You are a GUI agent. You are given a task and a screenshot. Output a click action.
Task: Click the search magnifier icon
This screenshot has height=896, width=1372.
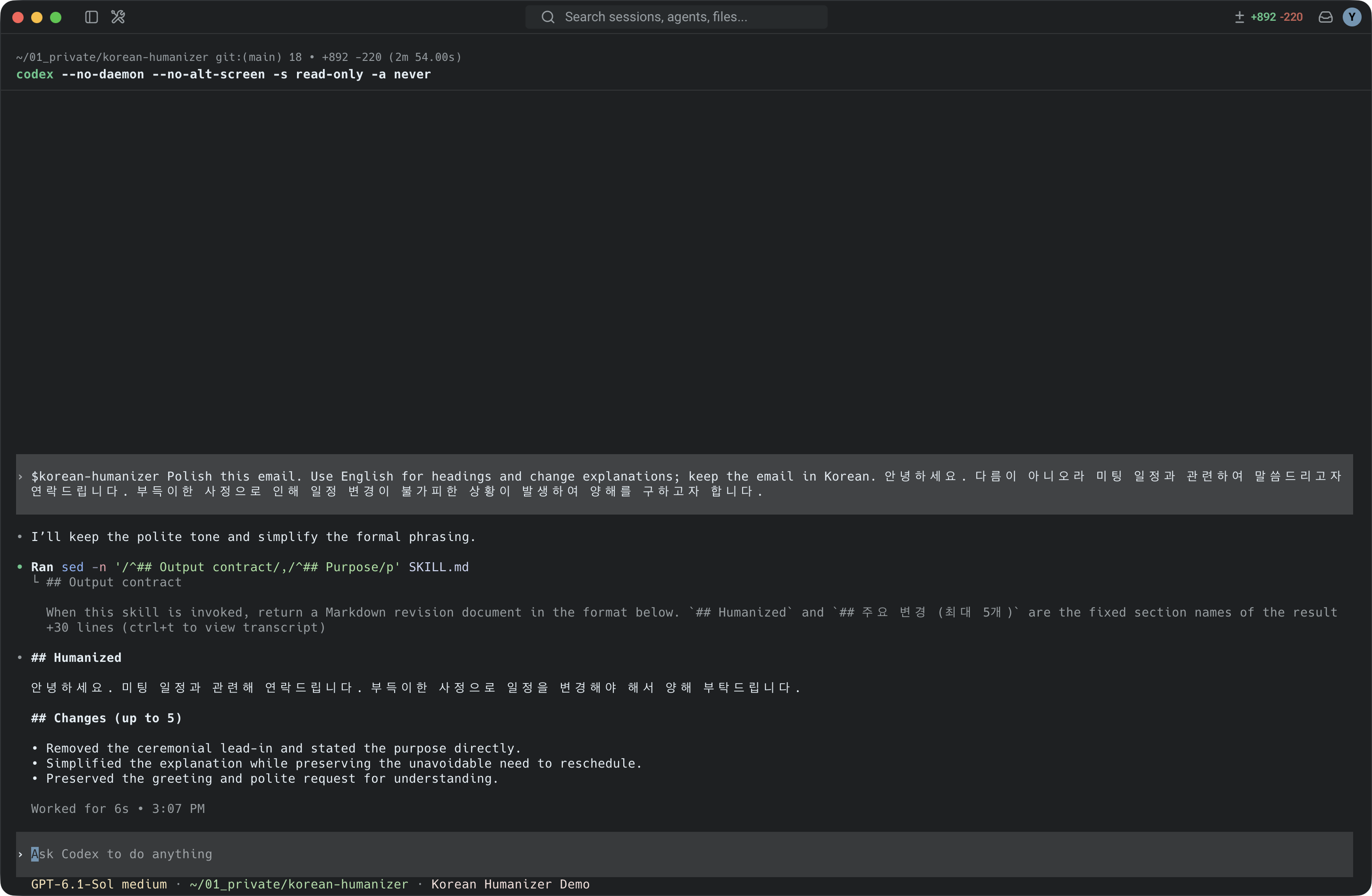coord(548,17)
